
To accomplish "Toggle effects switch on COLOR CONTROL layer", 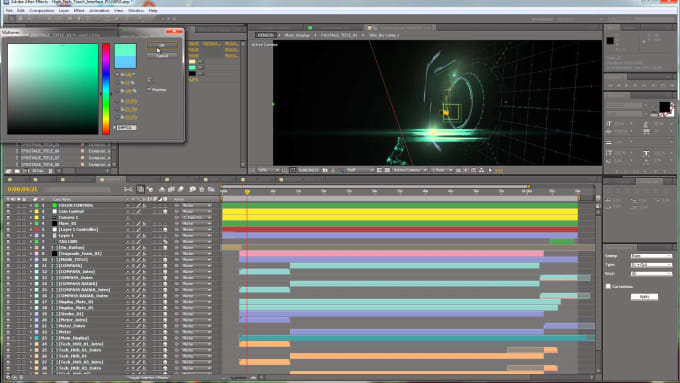I will 144,205.
